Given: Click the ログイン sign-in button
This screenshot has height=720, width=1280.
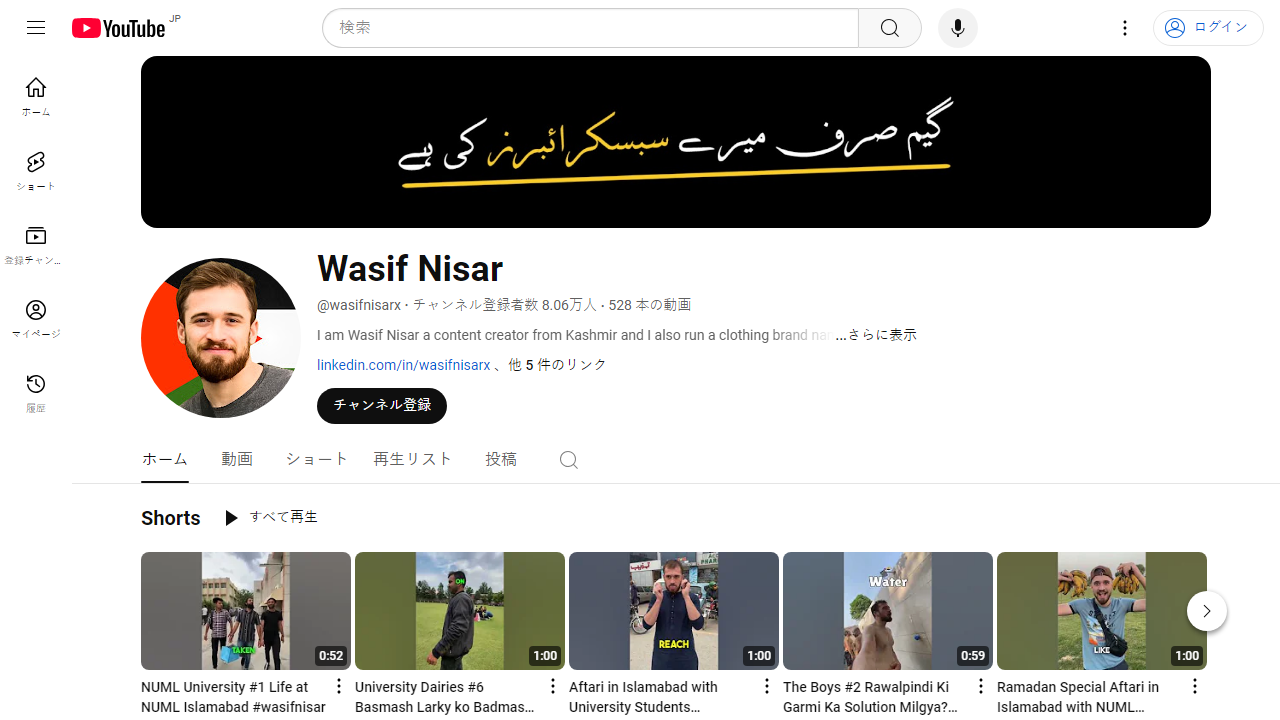Looking at the screenshot, I should click(x=1208, y=28).
